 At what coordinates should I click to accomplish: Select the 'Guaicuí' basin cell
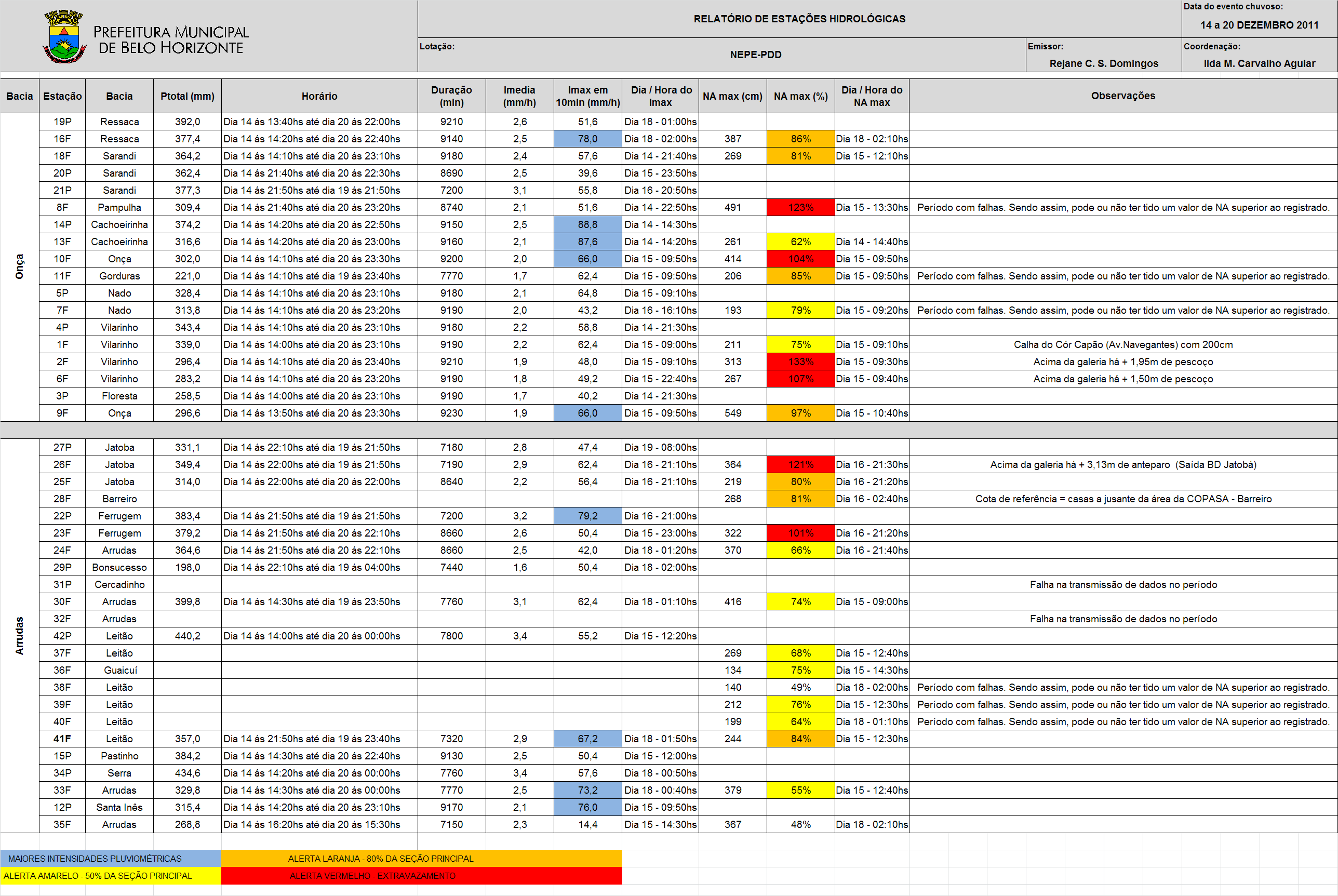tap(119, 670)
